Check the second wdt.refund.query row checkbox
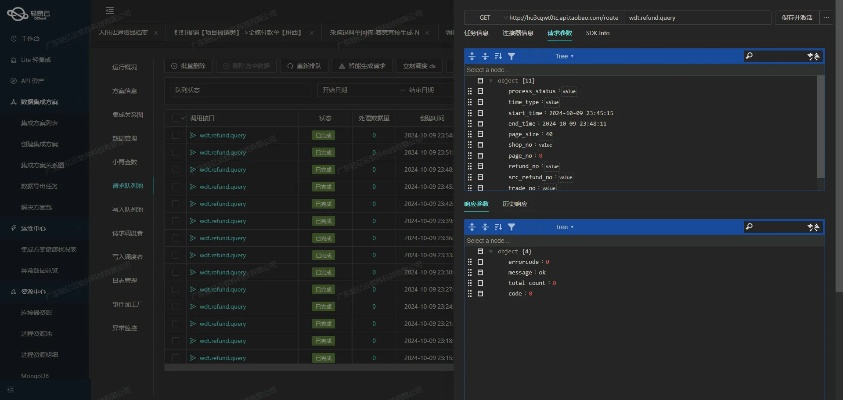This screenshot has width=843, height=400. coord(177,152)
